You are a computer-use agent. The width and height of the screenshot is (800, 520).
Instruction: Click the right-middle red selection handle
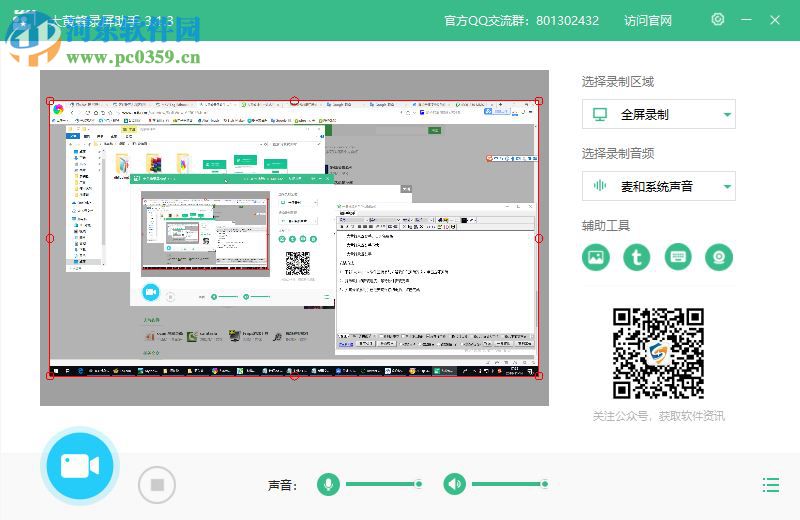pyautogui.click(x=539, y=238)
